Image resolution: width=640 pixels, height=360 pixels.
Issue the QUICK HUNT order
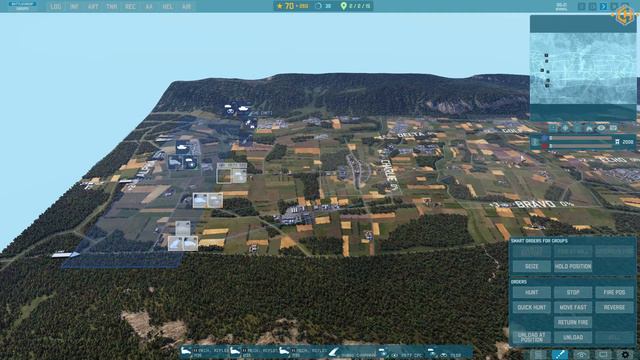click(531, 307)
